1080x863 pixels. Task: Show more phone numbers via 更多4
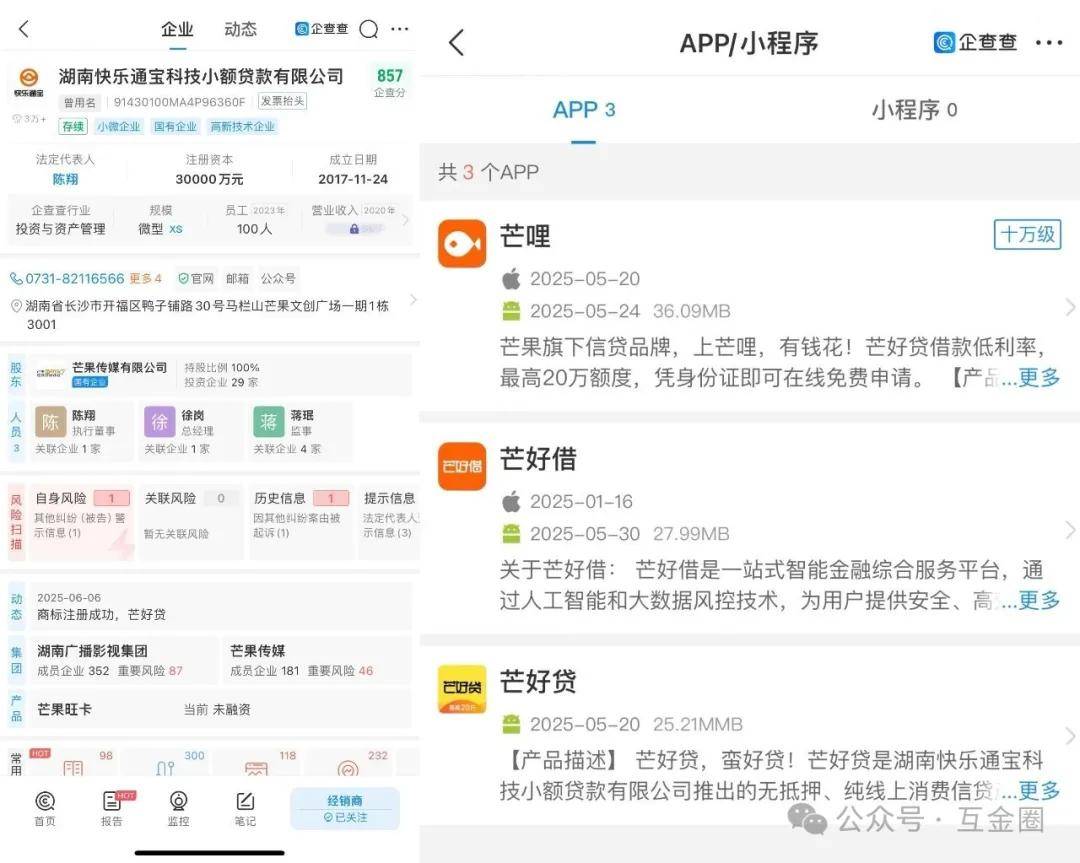[x=145, y=278]
